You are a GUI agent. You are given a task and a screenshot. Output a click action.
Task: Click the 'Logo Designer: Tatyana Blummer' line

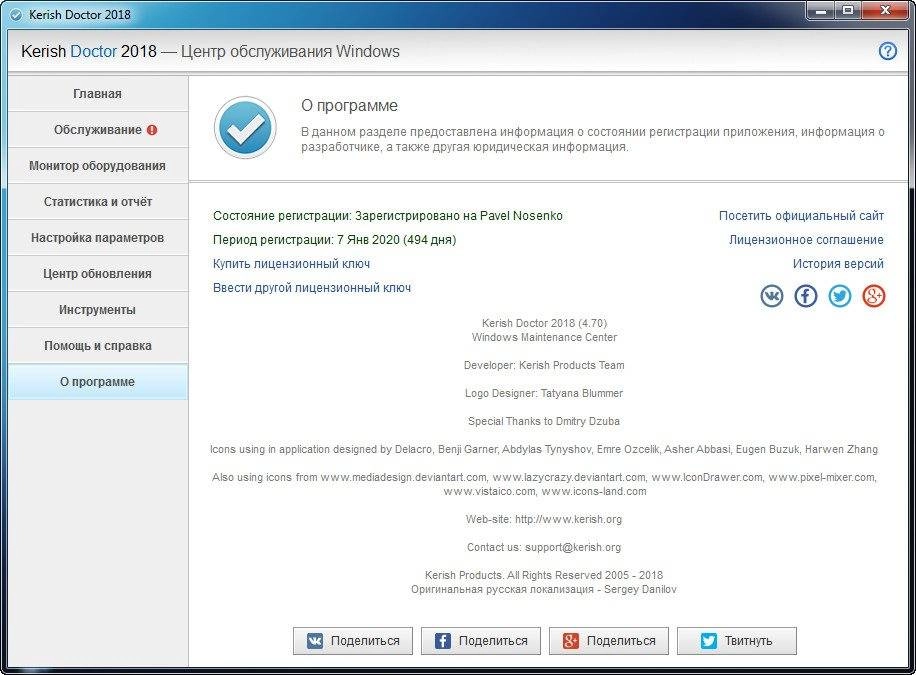(x=544, y=393)
